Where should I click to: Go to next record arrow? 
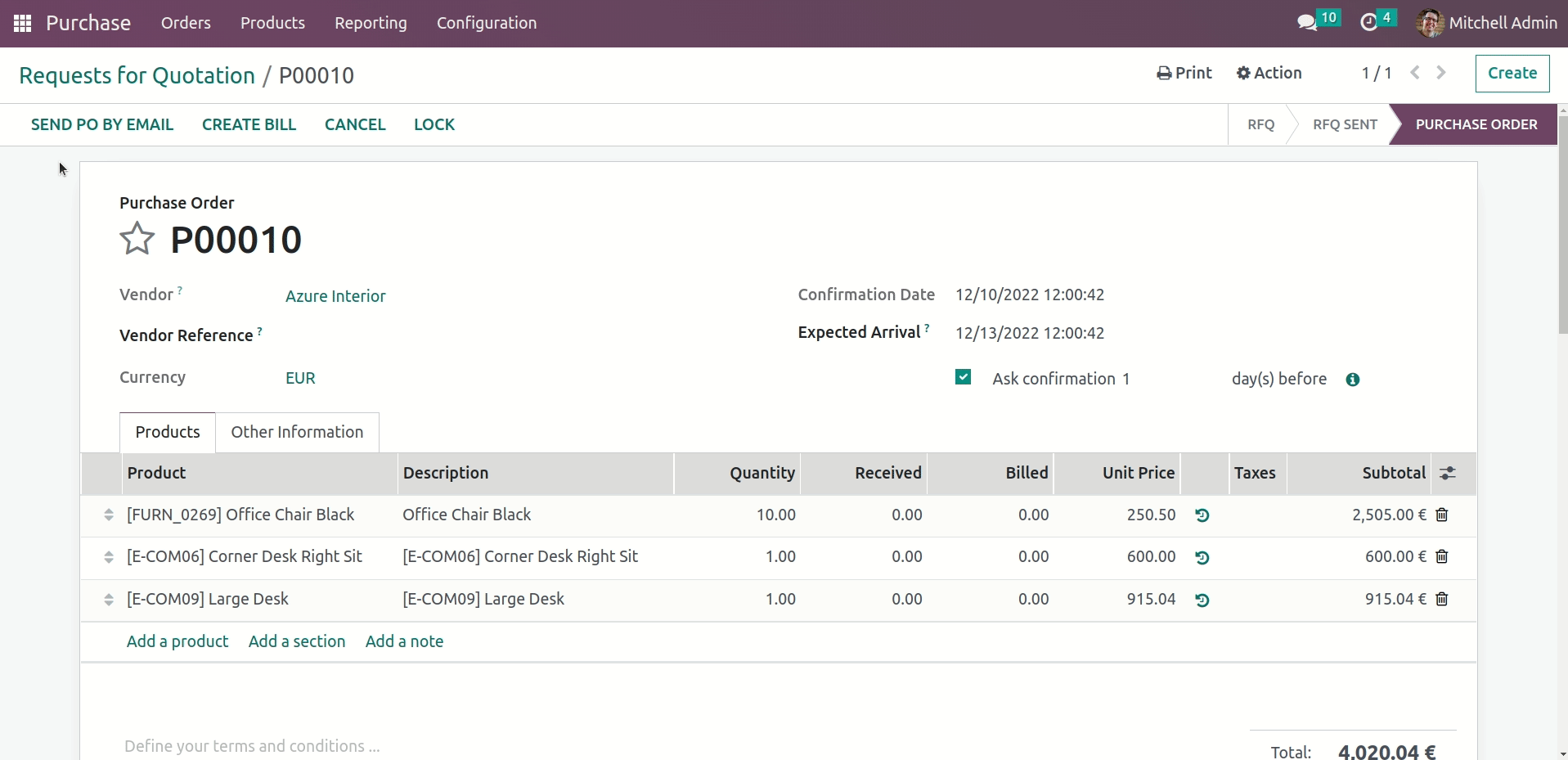click(x=1441, y=73)
